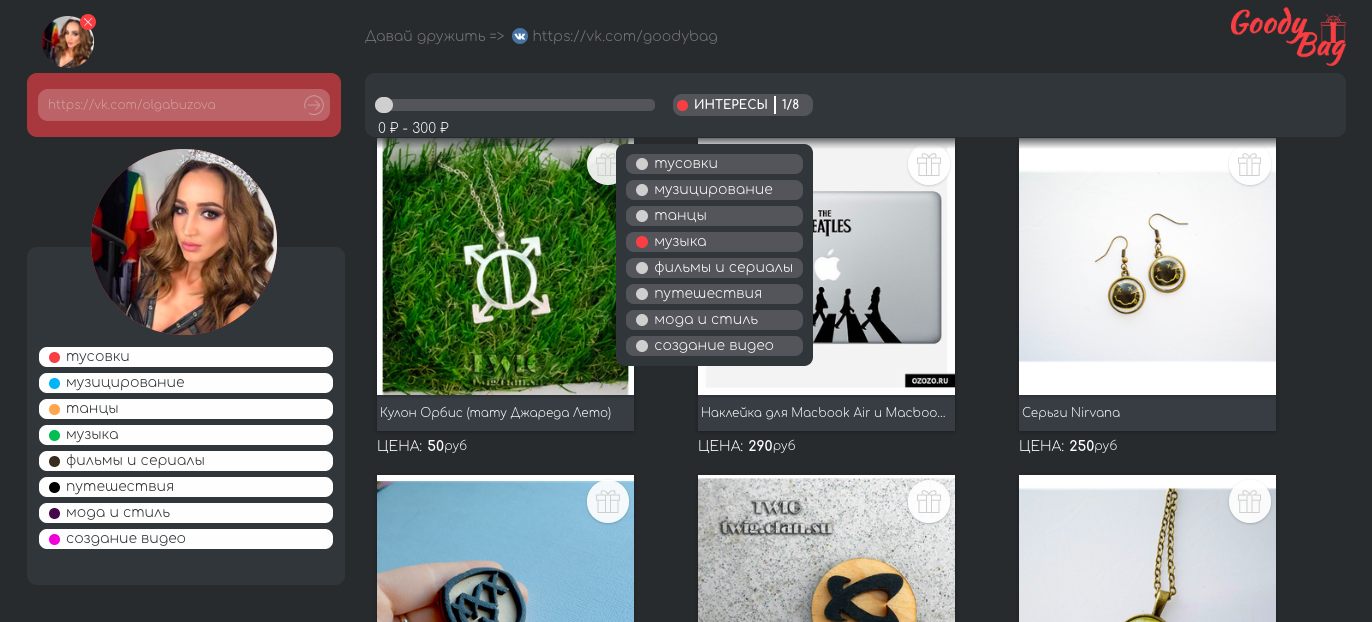
Task: Click the price 290 руб
Action: 772,446
